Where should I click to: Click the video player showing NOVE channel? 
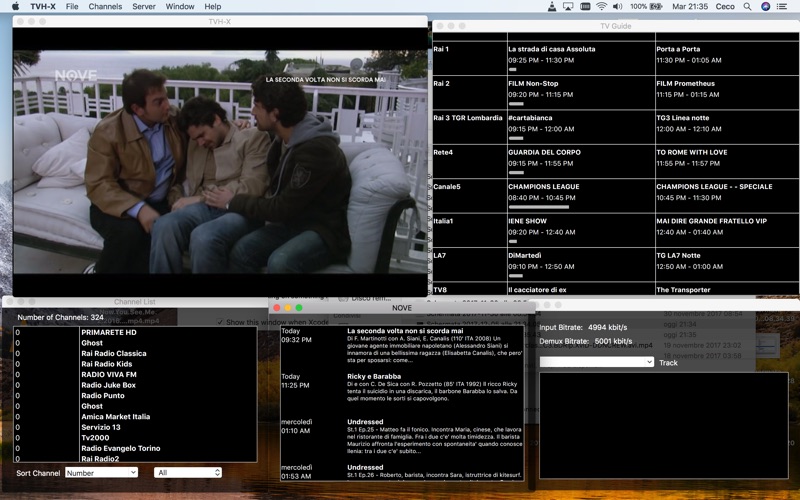(220, 162)
